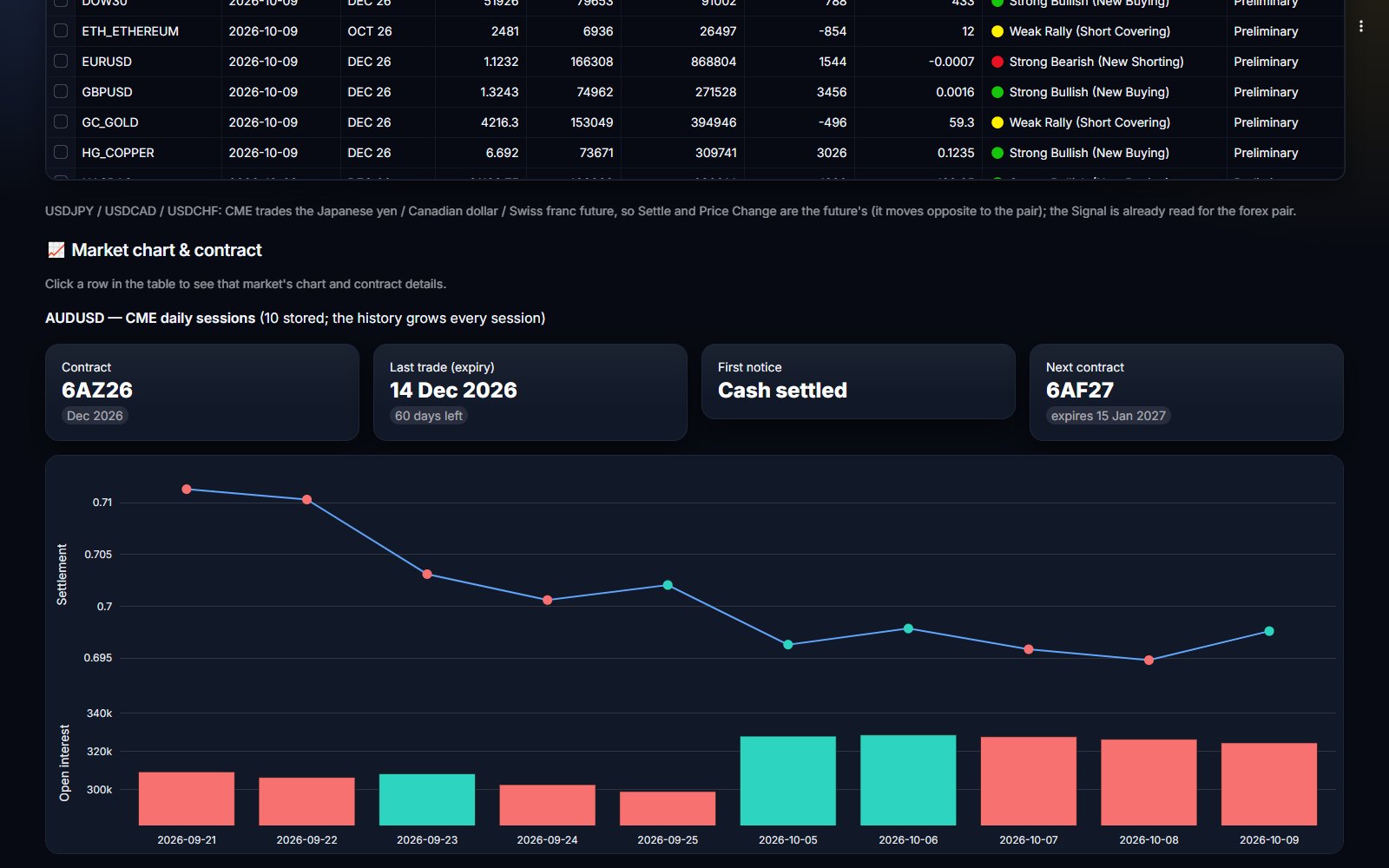The image size is (1389, 868).
Task: Click the Next contract 6AF27 card
Action: [1187, 392]
